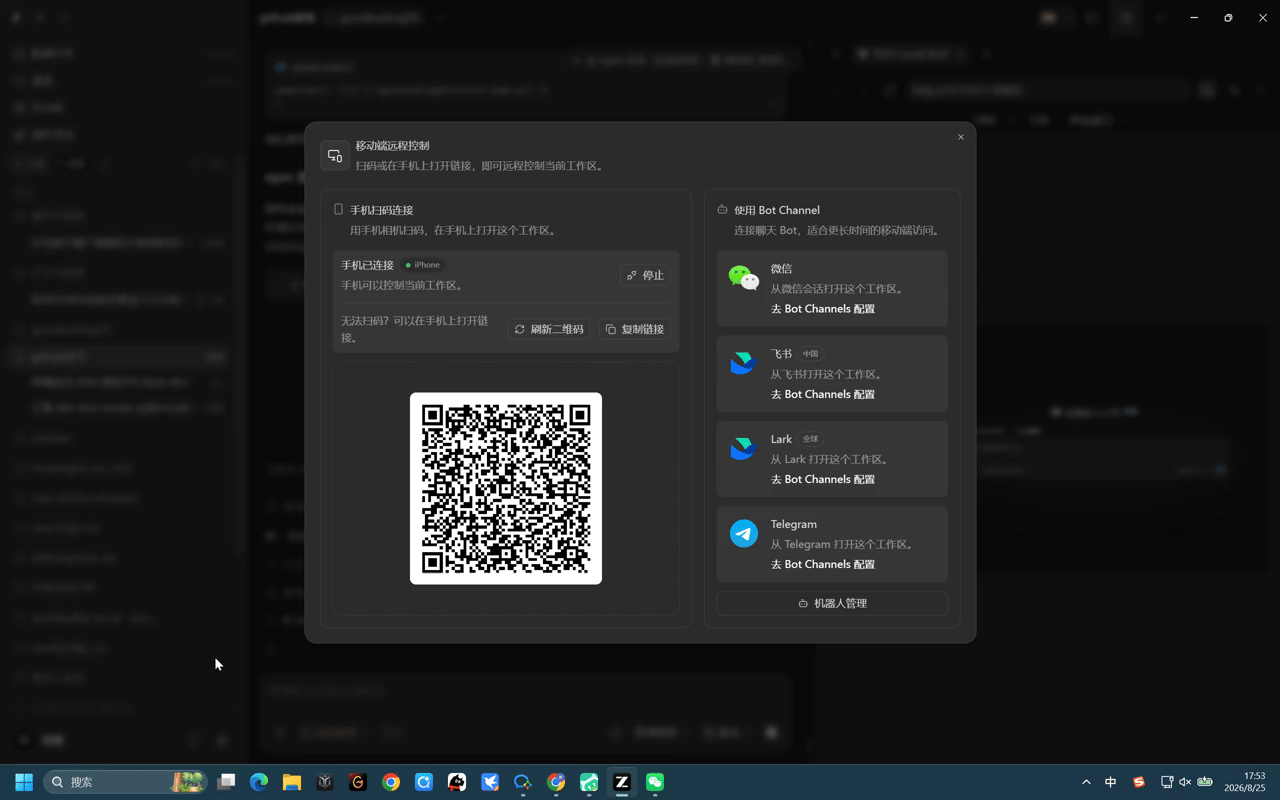Open Sogou input tray icon

(1138, 782)
